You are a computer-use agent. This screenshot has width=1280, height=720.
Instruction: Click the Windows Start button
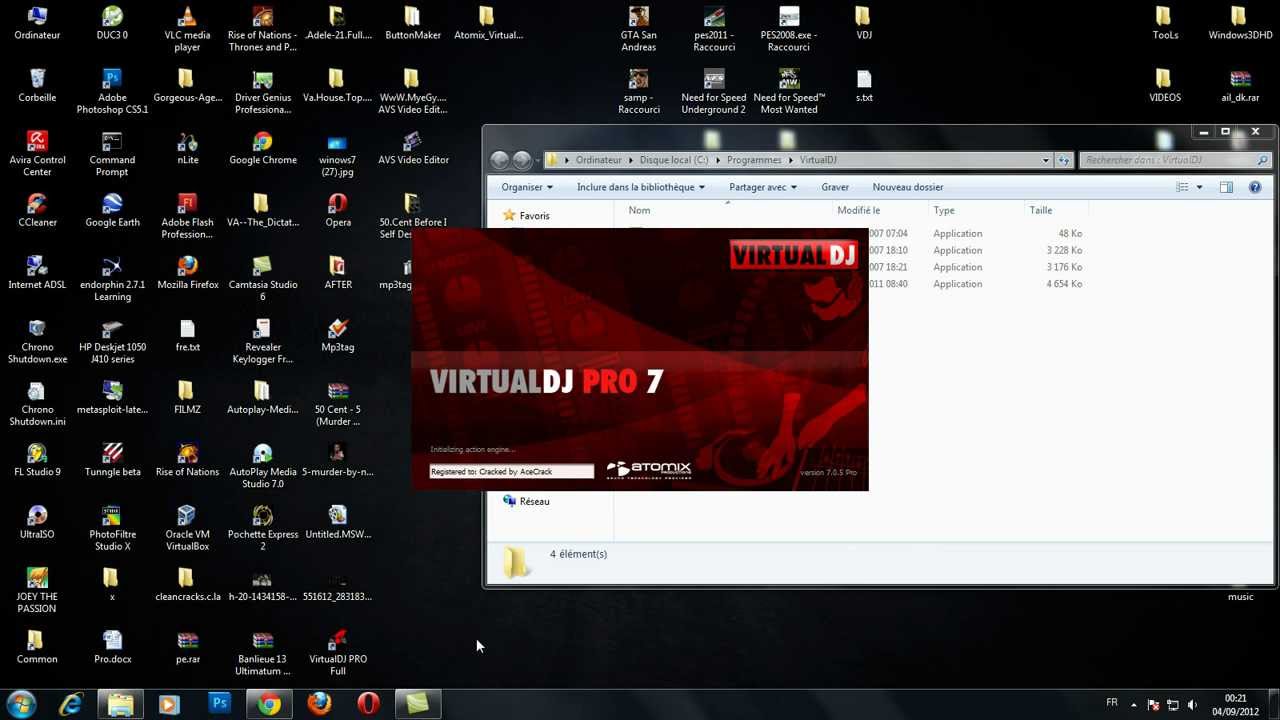point(21,704)
